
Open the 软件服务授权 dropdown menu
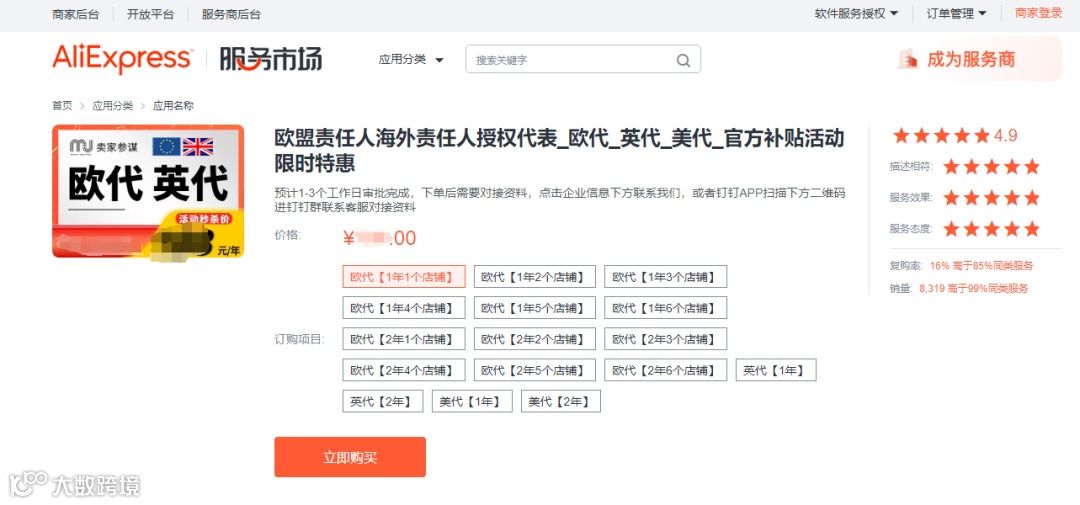click(856, 13)
